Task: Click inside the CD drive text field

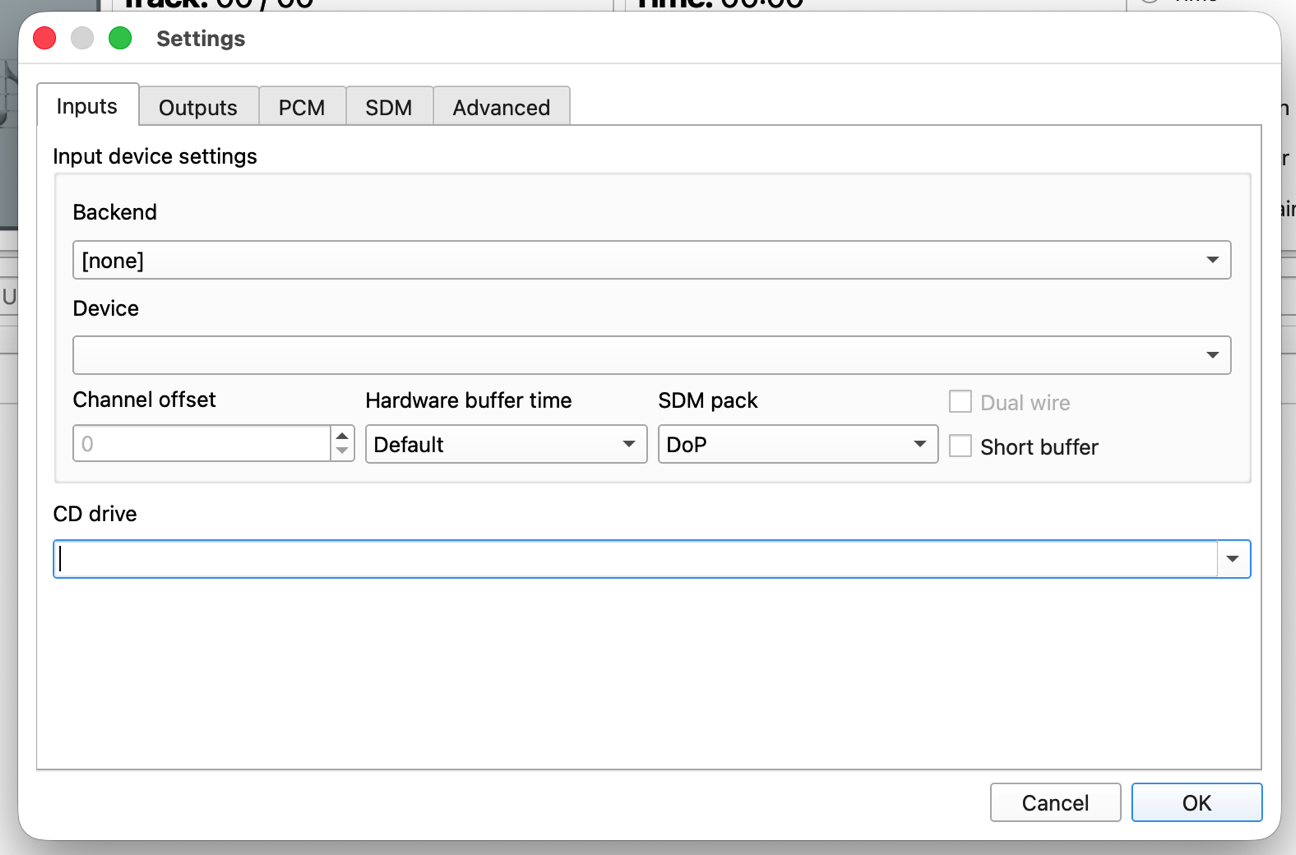Action: [x=635, y=559]
